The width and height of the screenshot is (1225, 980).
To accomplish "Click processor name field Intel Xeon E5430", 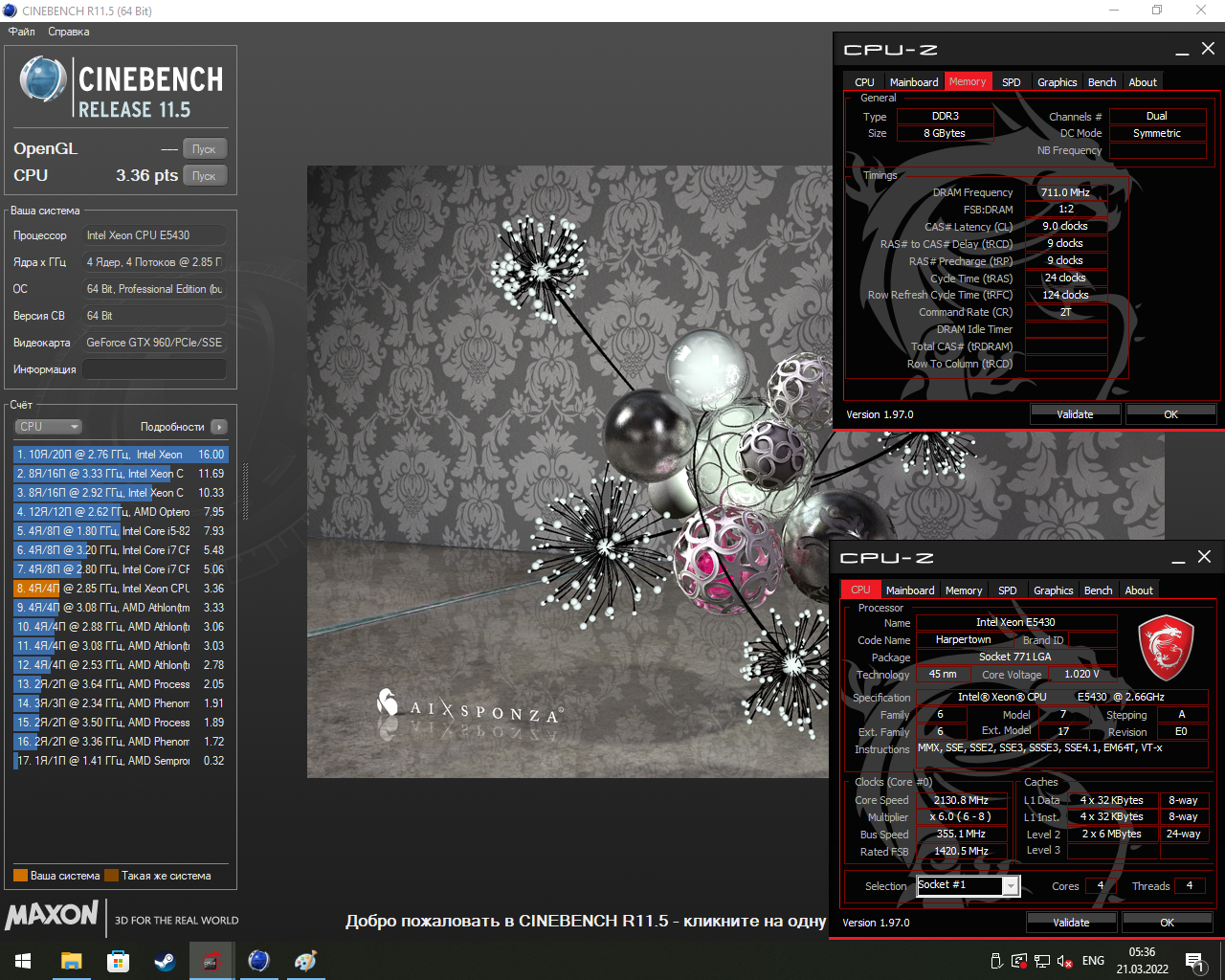I will [x=1015, y=622].
